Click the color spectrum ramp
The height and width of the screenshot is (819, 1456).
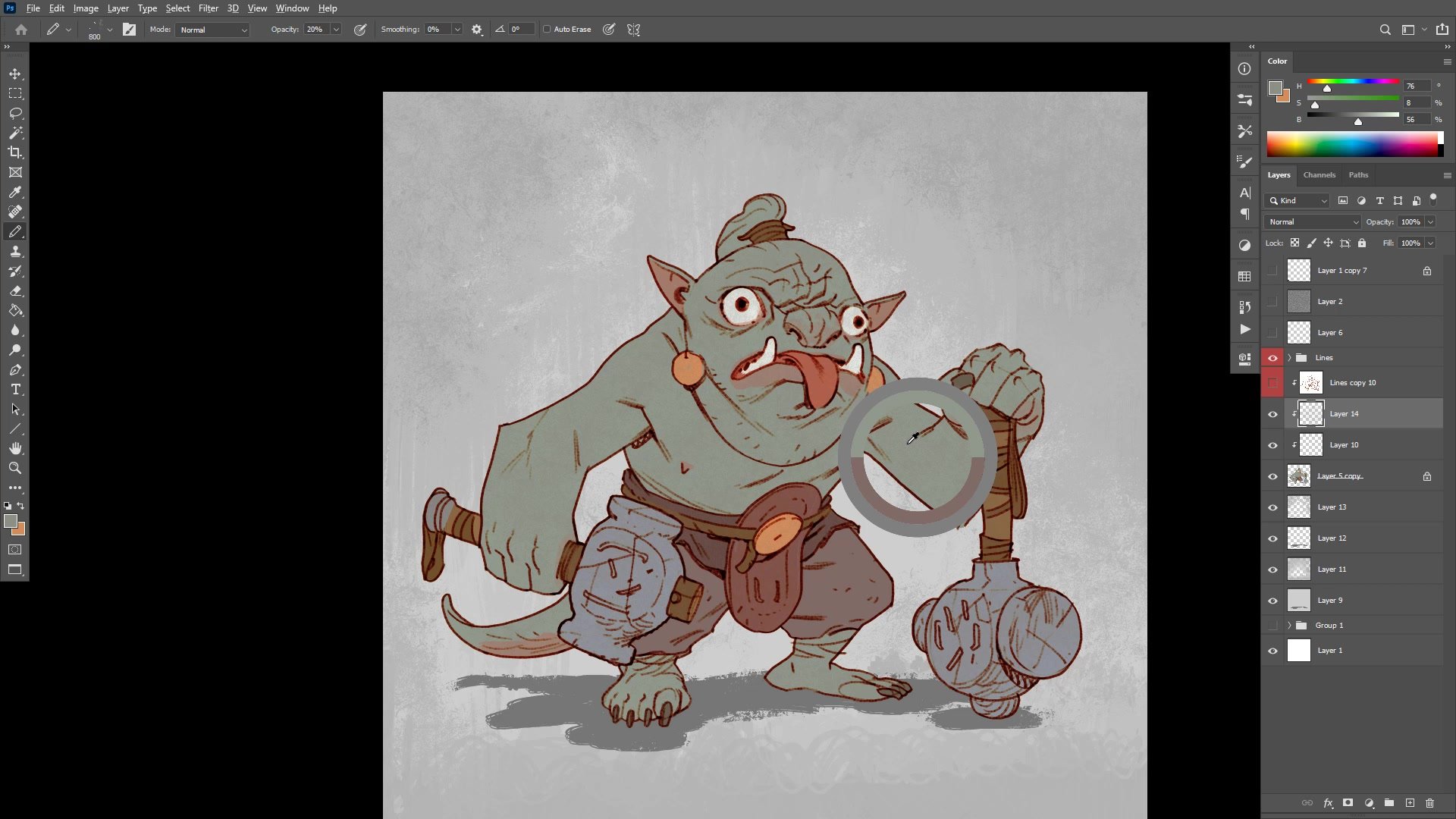pos(1354,143)
